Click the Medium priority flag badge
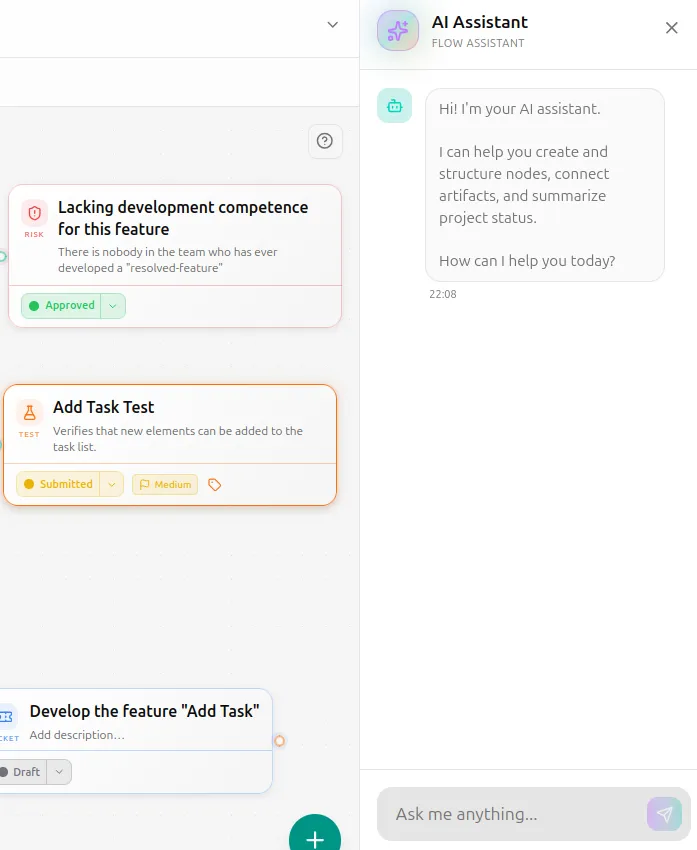This screenshot has height=850, width=697. (165, 485)
